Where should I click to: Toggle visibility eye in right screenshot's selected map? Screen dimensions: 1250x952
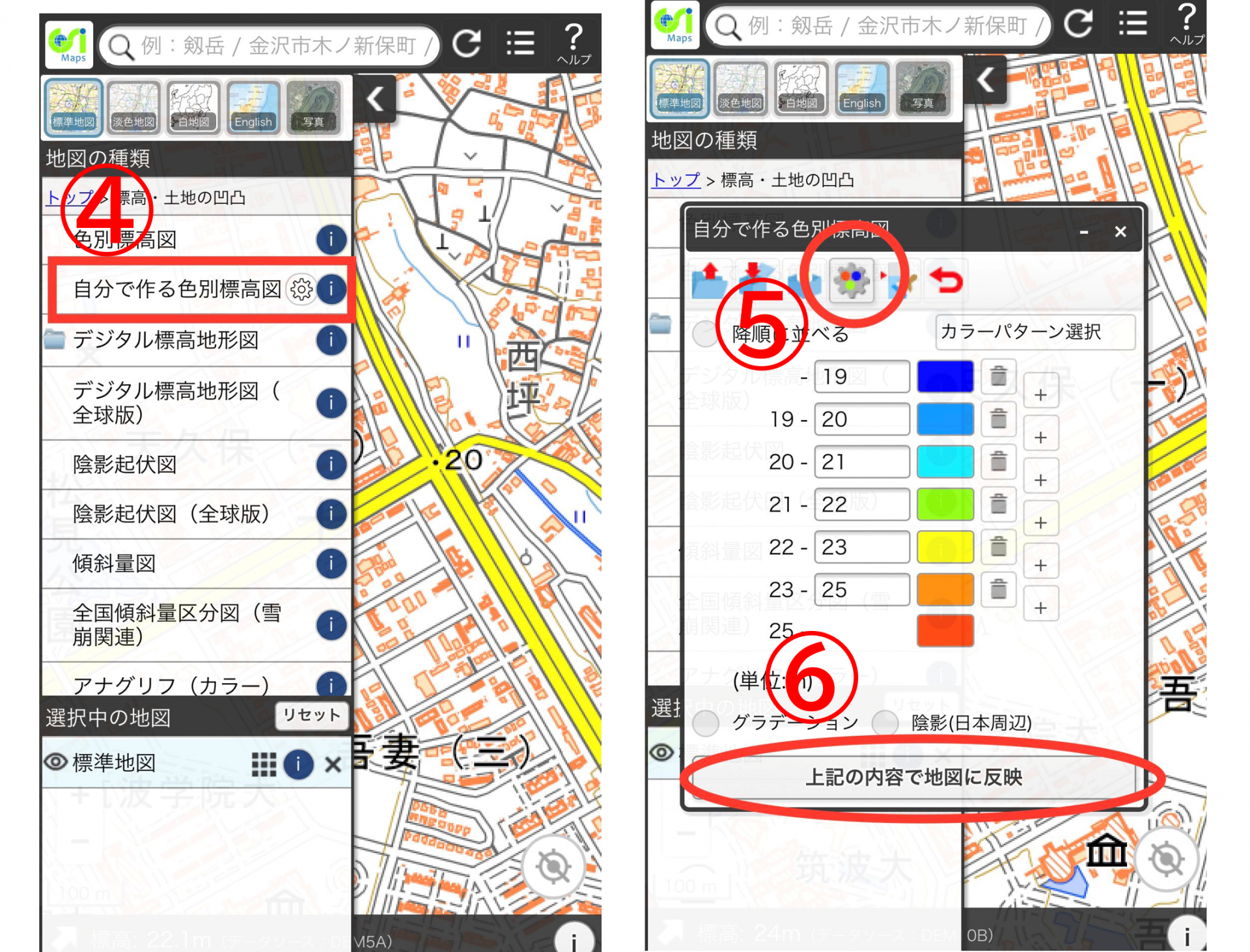click(x=662, y=752)
